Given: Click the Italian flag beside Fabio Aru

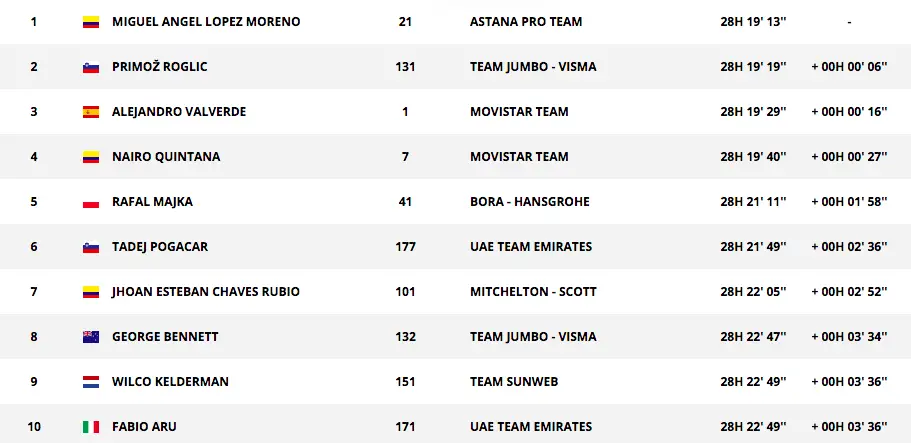Looking at the screenshot, I should [91, 427].
